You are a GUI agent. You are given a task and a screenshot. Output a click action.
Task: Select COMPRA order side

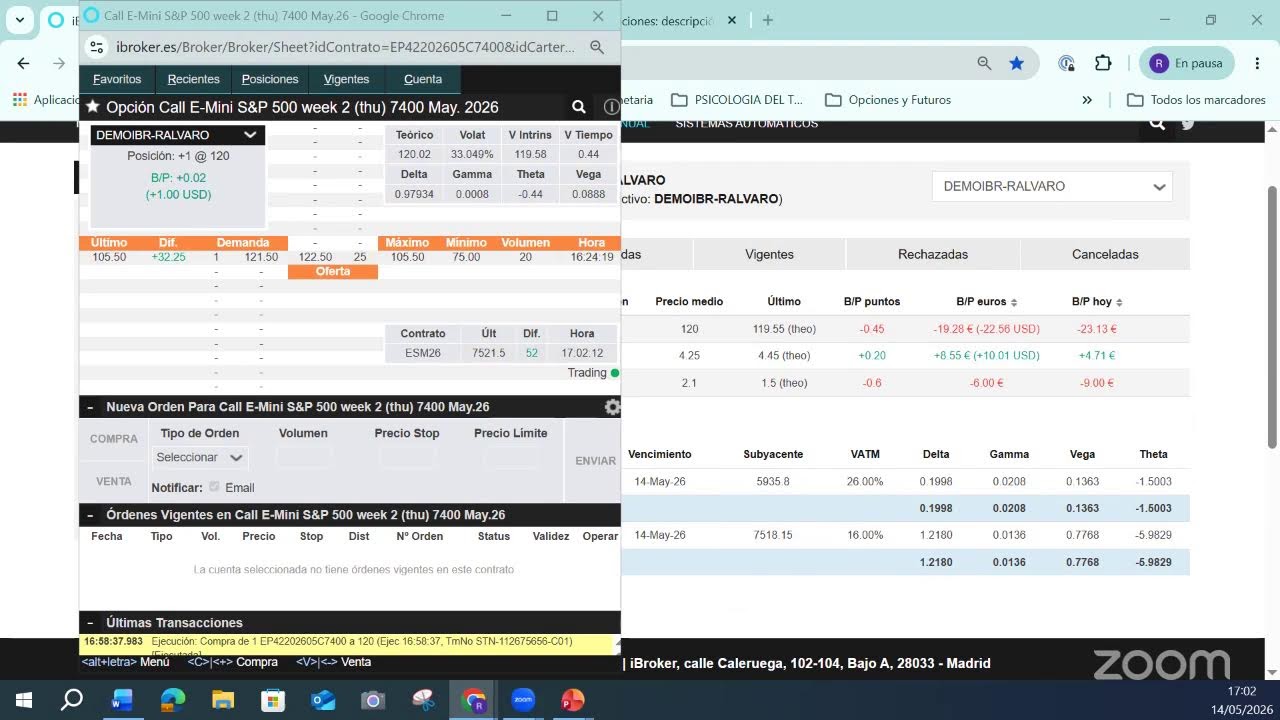(114, 439)
